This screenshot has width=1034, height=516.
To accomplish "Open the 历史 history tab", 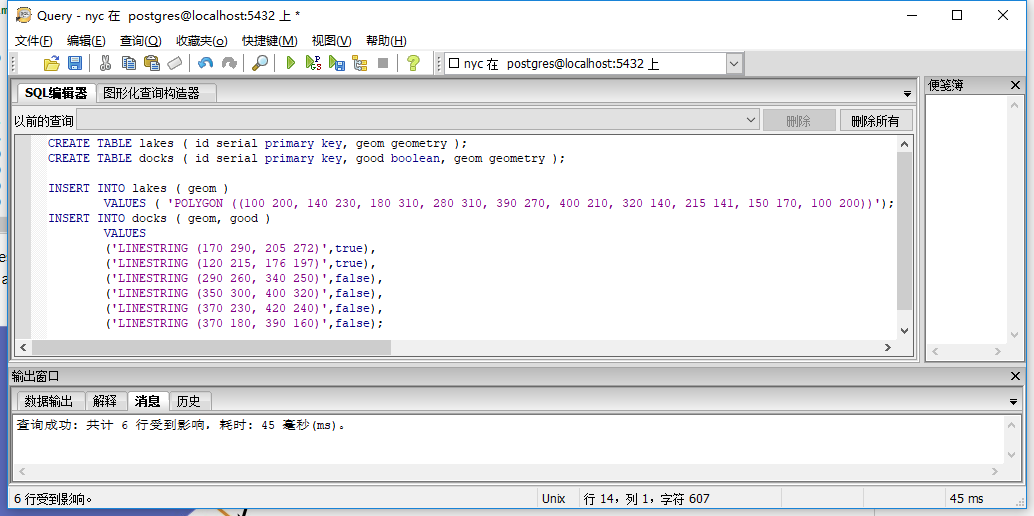I will coord(189,401).
